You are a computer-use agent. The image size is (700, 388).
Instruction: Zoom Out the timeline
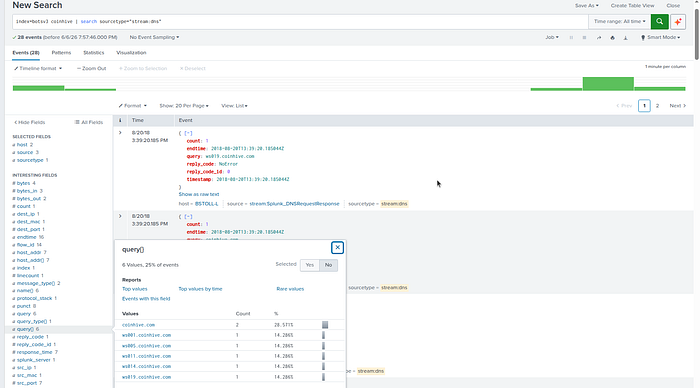click(x=92, y=68)
